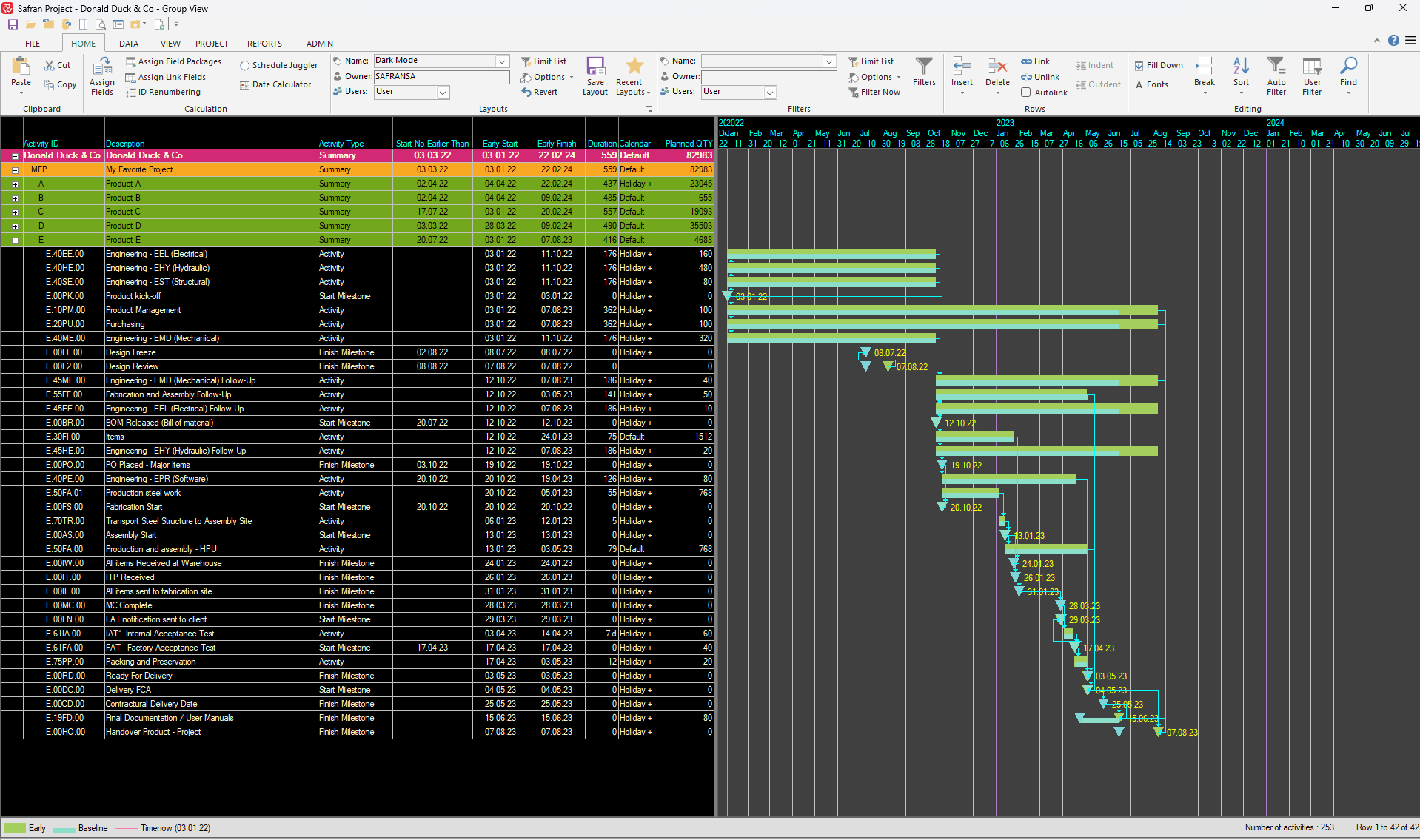Click the 07.08.23 milestone marker in Gantt
The height and width of the screenshot is (840, 1420).
coord(1159,732)
